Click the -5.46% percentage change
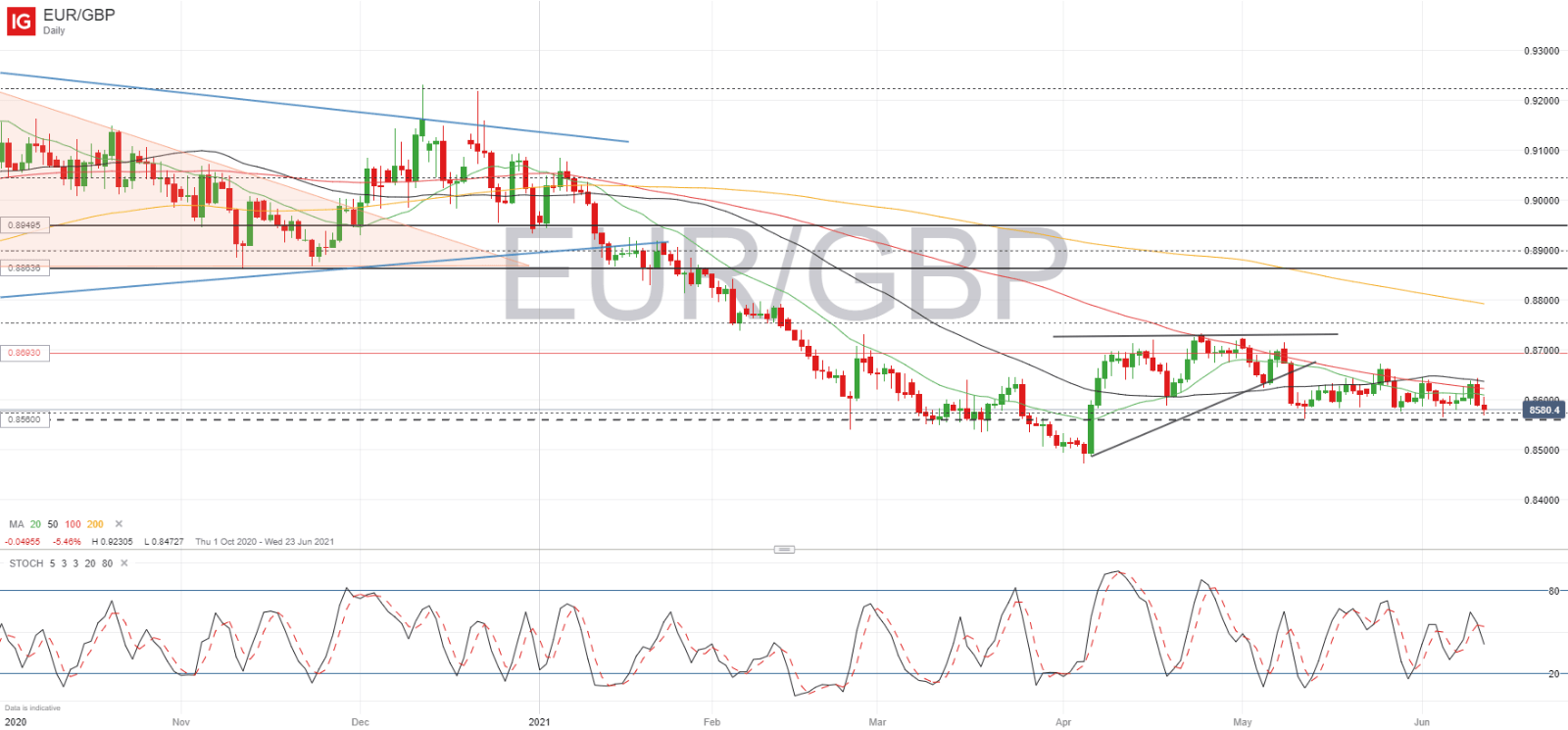This screenshot has height=730, width=1568. 67,542
